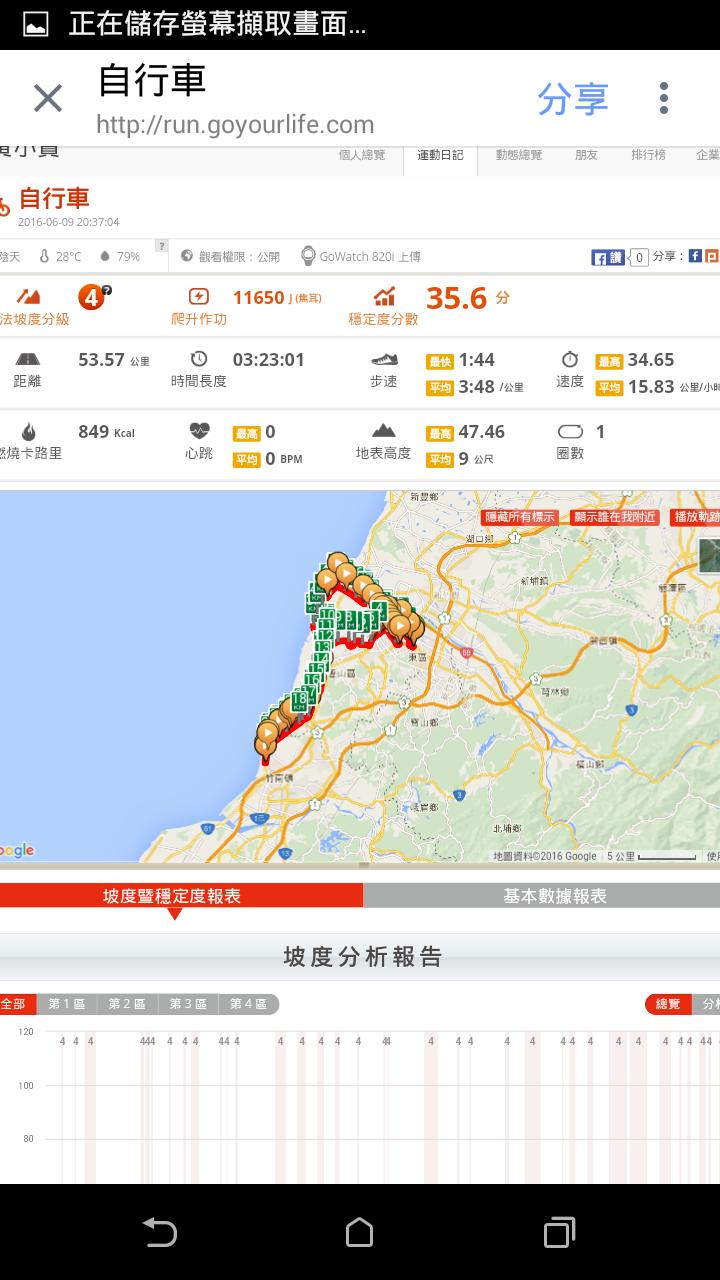Screen dimensions: 720x1280
Task: Tap the 11650 J climbing work value
Action: pos(277,298)
